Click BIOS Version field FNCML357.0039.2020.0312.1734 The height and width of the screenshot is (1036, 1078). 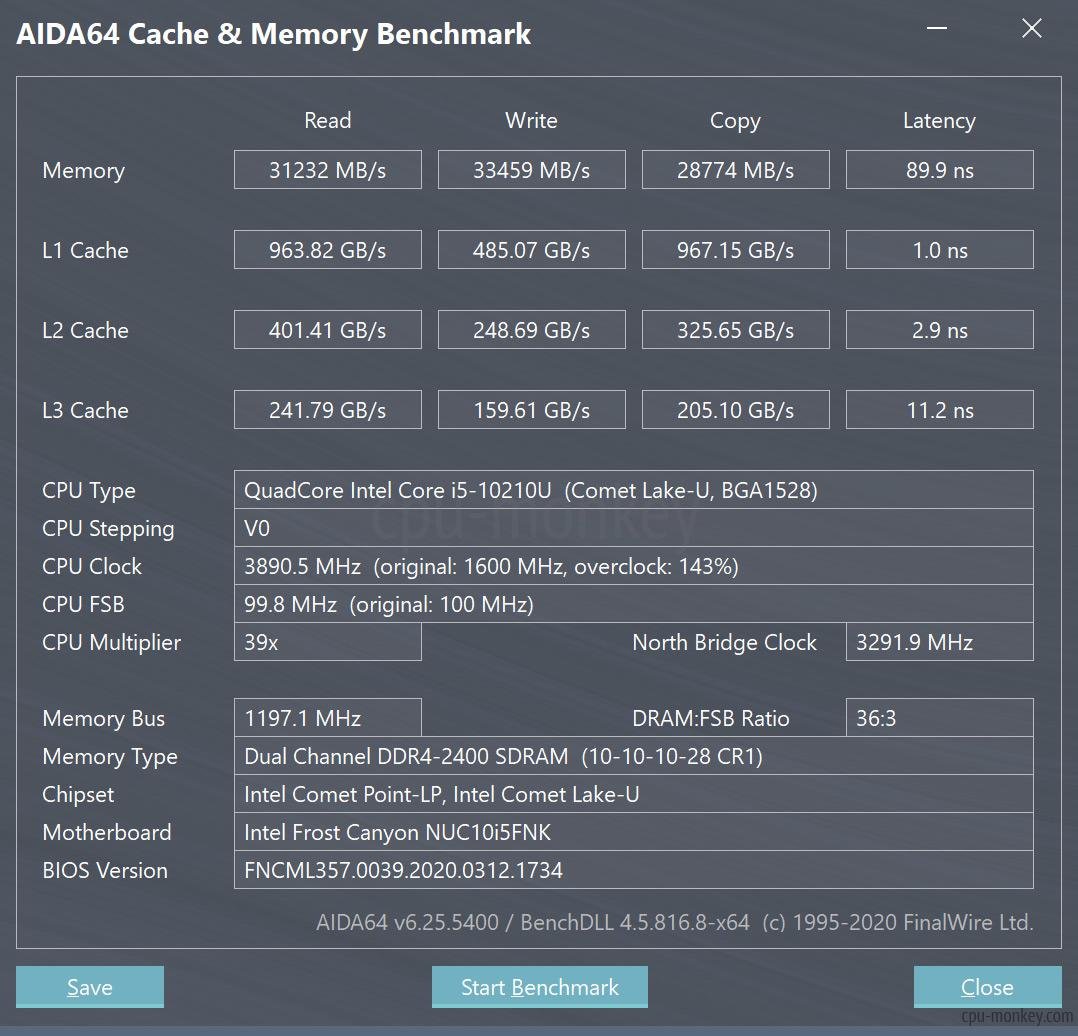tap(633, 870)
